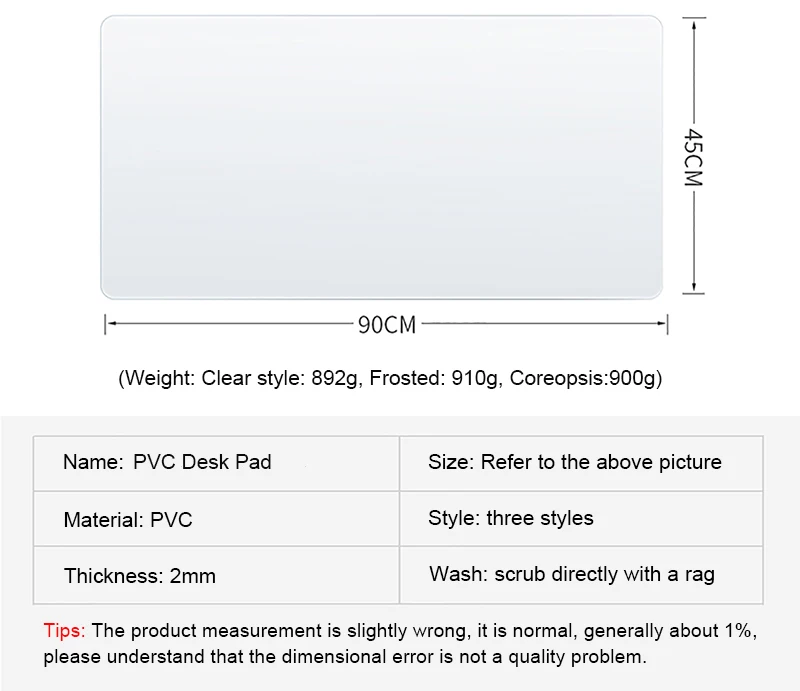The height and width of the screenshot is (691, 800).
Task: Click the 'Frosted: 910g' weight text
Action: click(433, 378)
